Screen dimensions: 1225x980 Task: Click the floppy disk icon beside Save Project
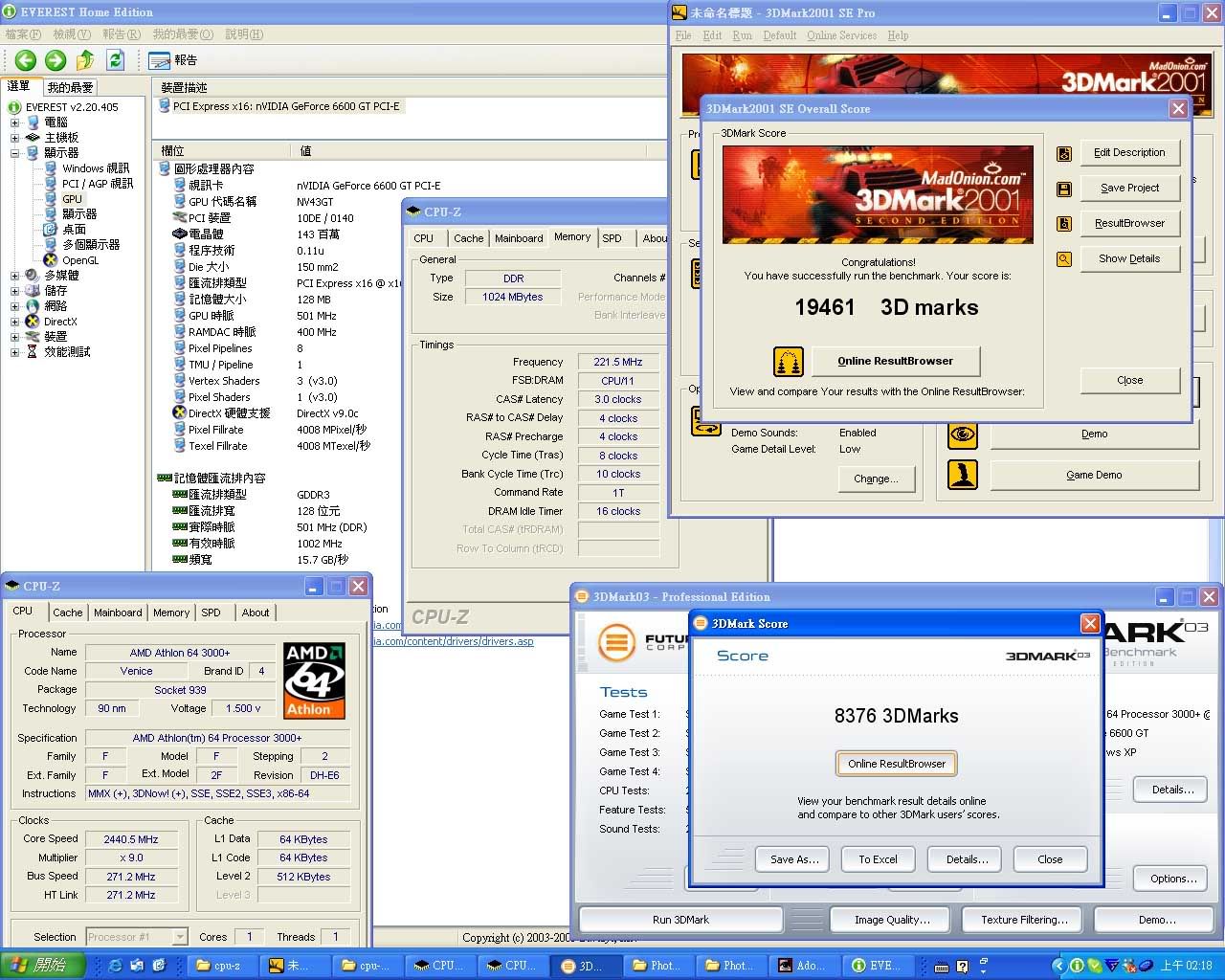click(x=1063, y=189)
